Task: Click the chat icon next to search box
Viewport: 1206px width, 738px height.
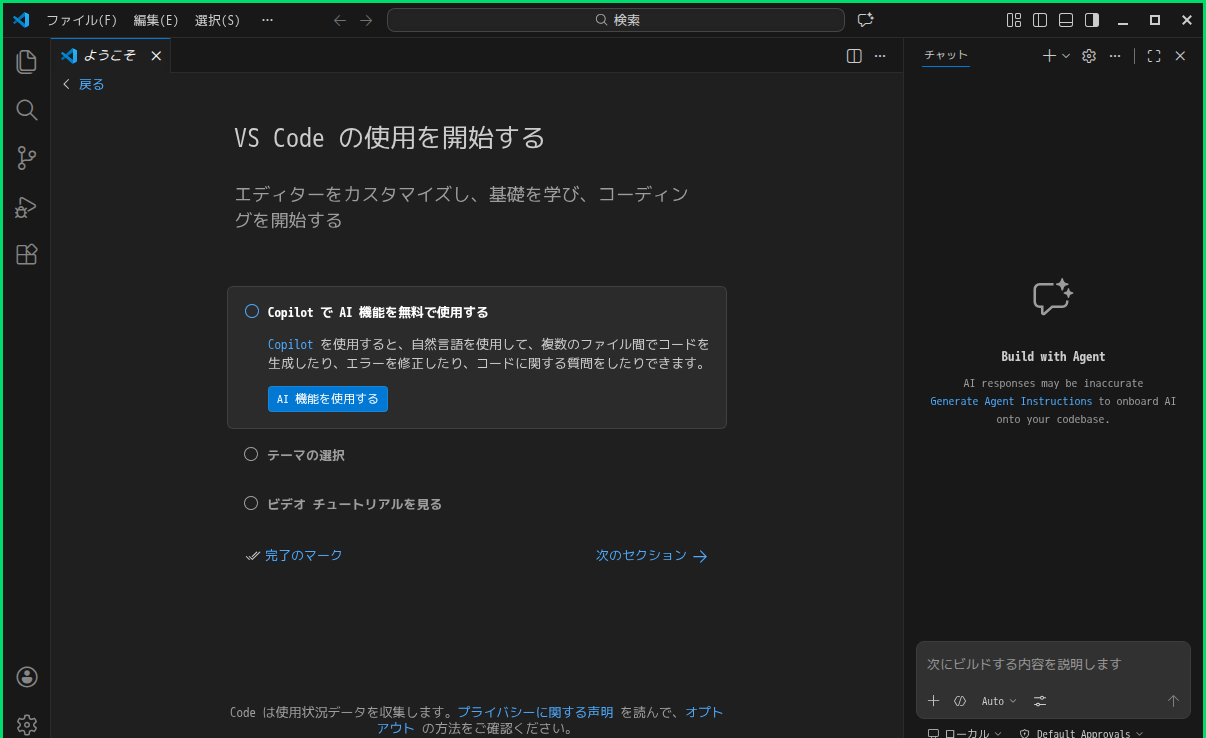Action: click(866, 20)
